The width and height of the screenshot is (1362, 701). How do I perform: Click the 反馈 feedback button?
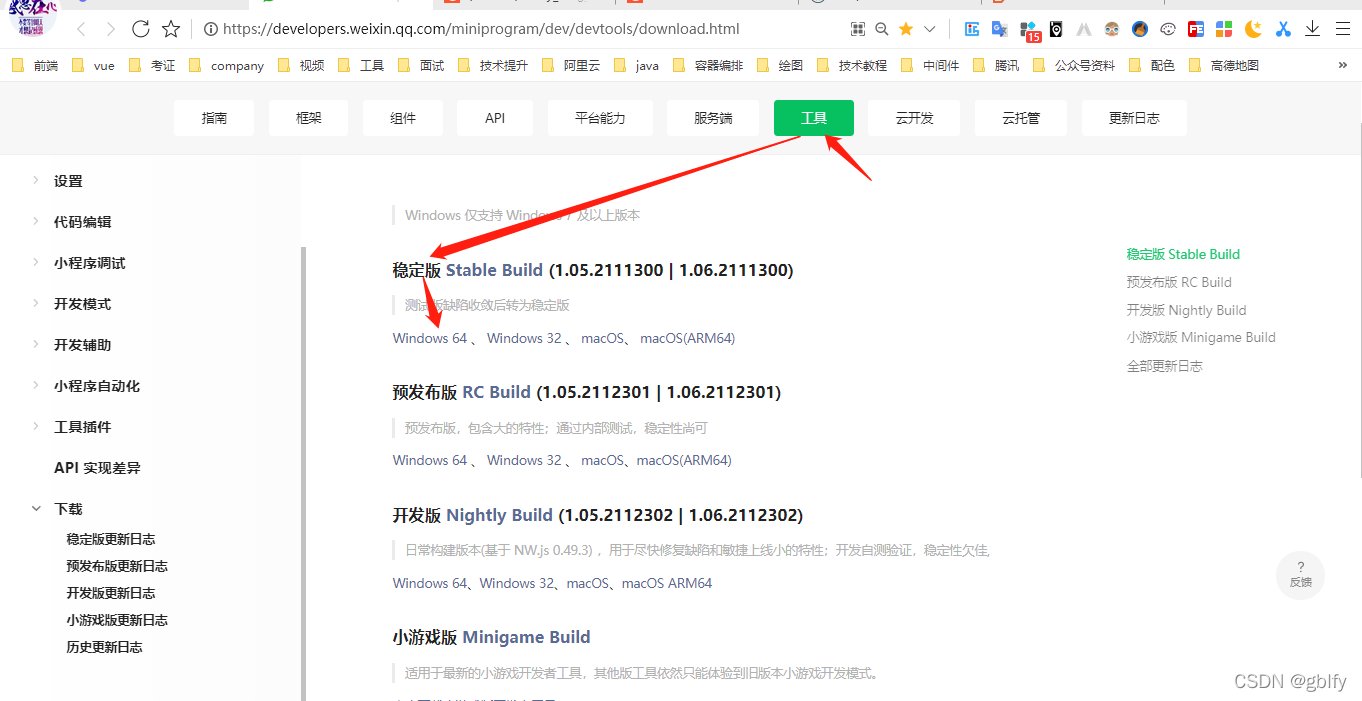(x=1301, y=575)
